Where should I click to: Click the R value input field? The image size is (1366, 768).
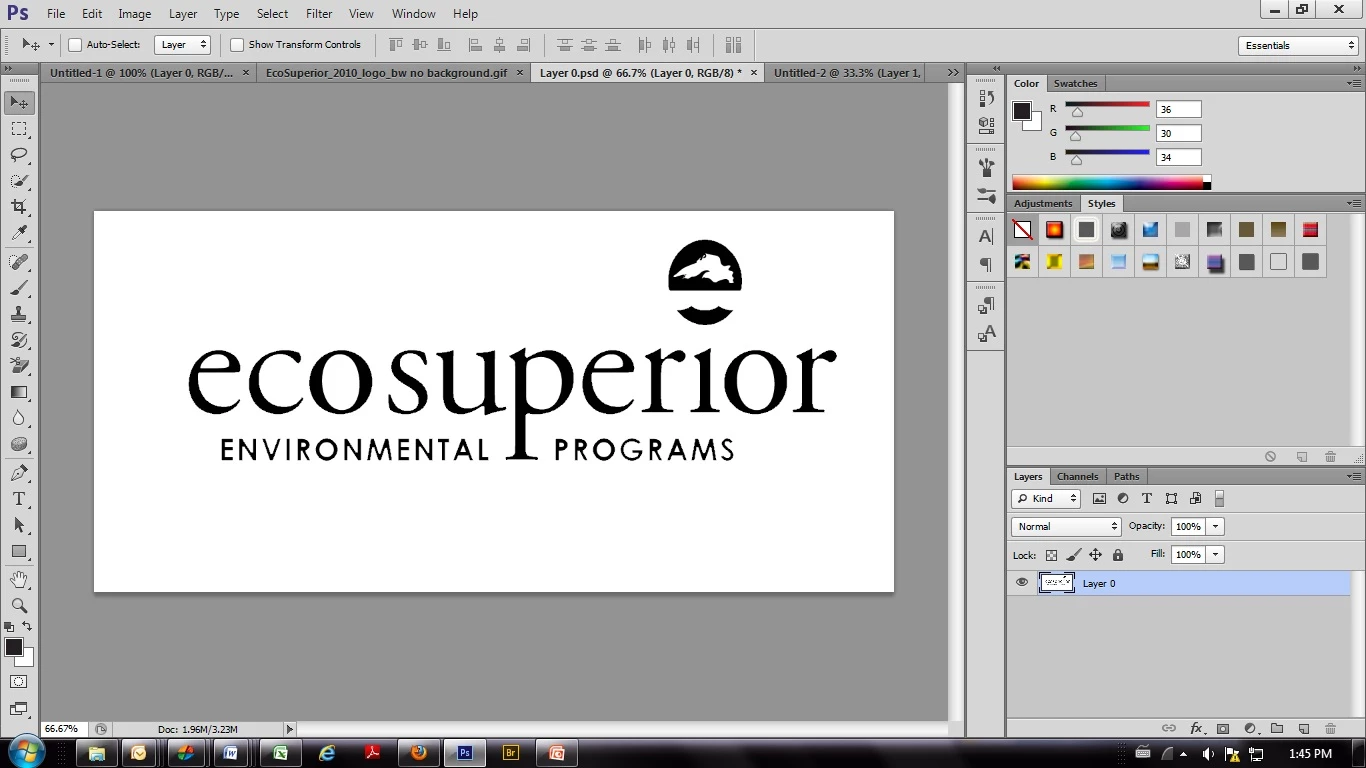click(x=1178, y=109)
